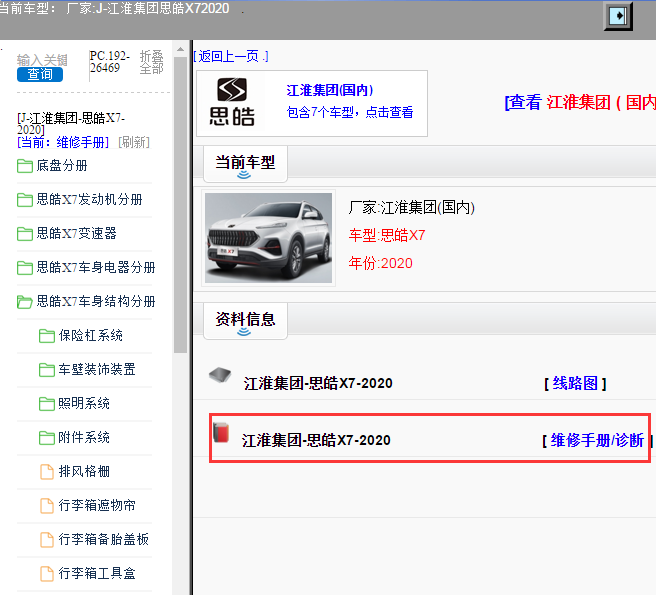This screenshot has width=656, height=595.
Task: Open the 思皓X7车身电器分册 folder icon
Action: [25, 267]
